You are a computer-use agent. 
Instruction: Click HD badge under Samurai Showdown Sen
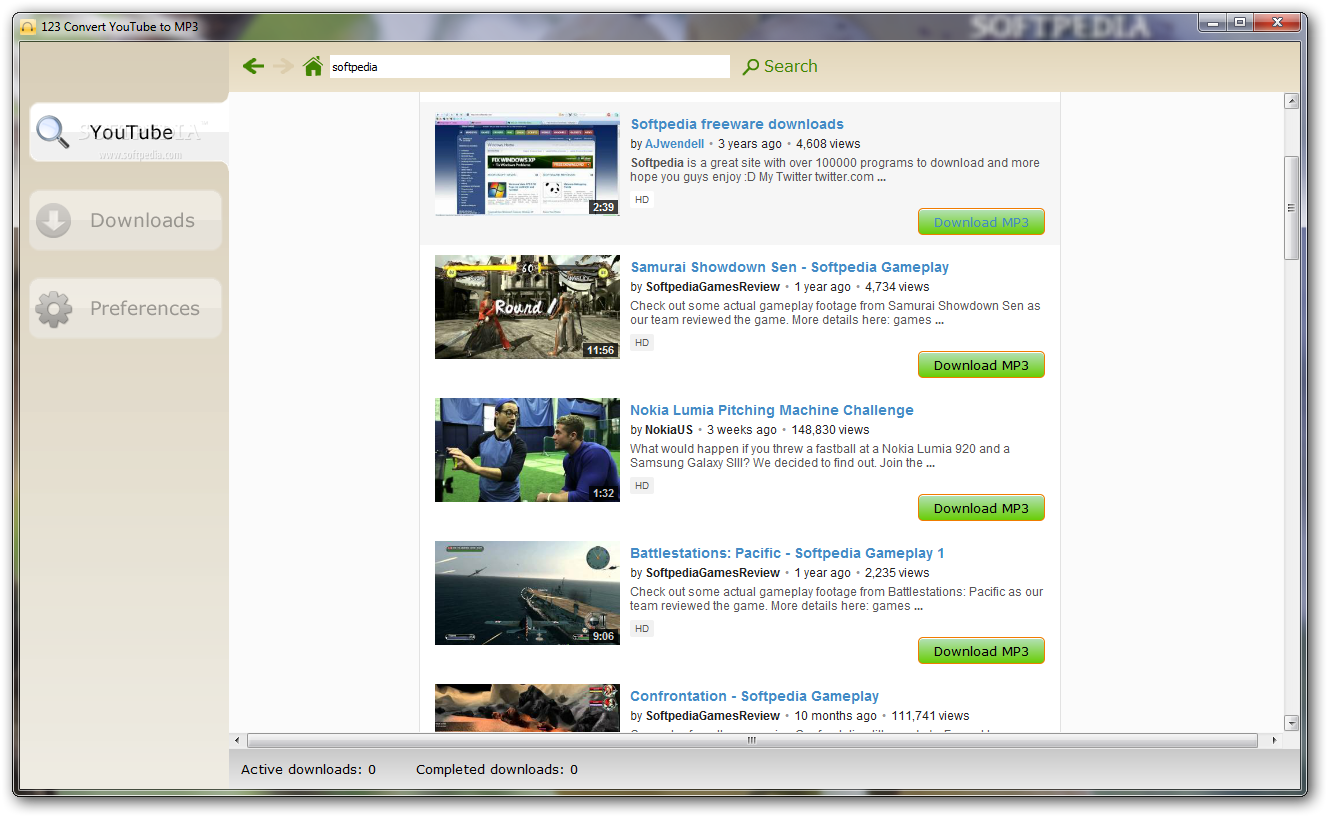pos(642,343)
